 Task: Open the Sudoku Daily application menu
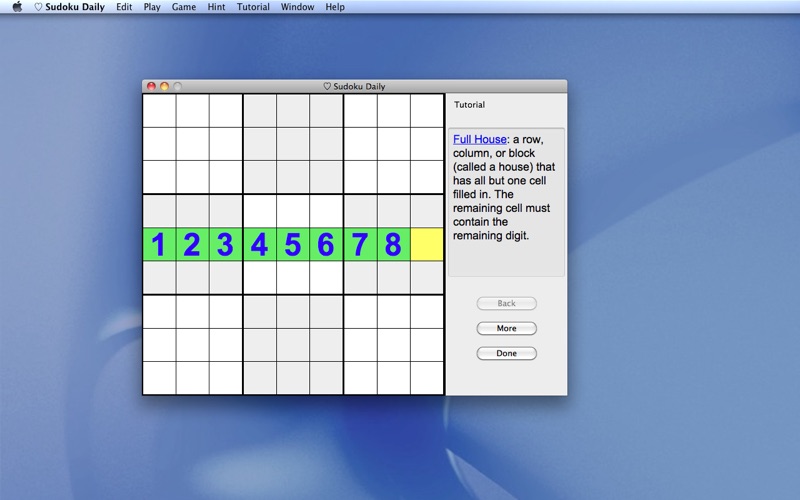tap(69, 7)
